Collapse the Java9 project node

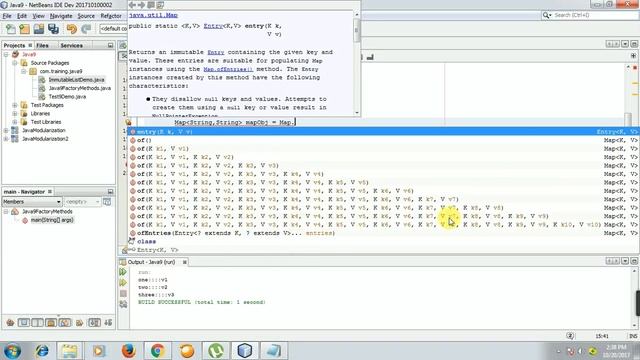pyautogui.click(x=6, y=54)
